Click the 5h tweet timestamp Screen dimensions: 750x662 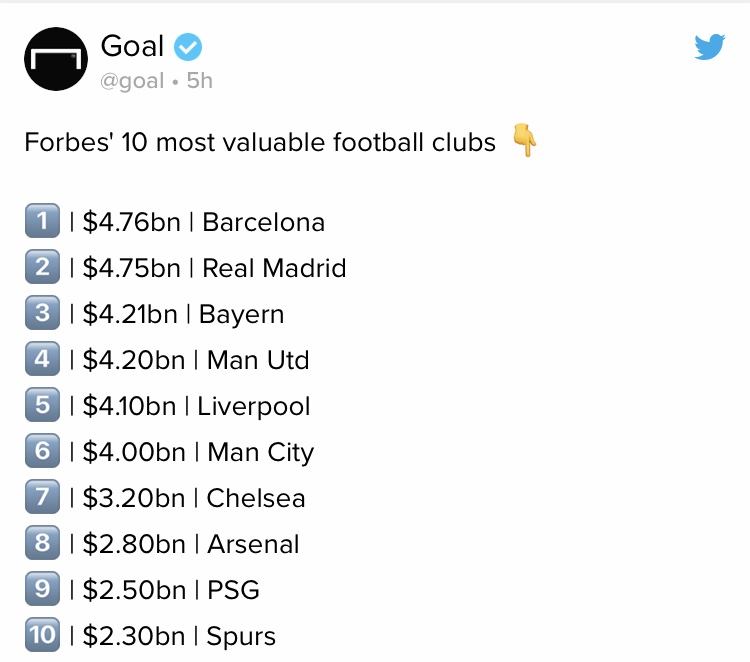[200, 81]
